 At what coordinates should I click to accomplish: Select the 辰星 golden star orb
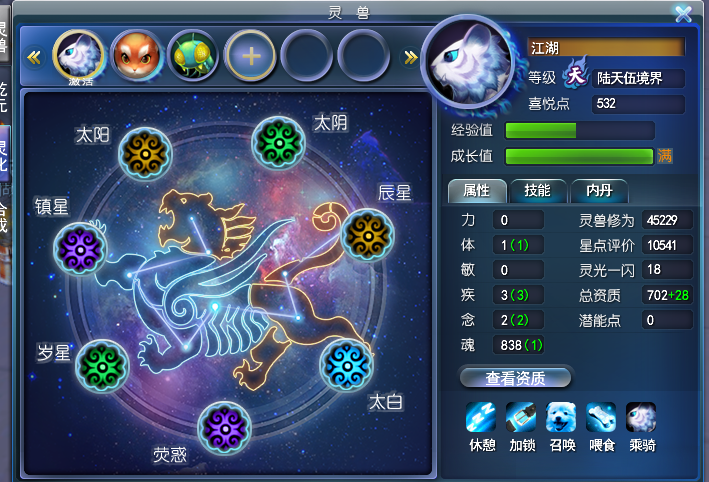point(368,236)
